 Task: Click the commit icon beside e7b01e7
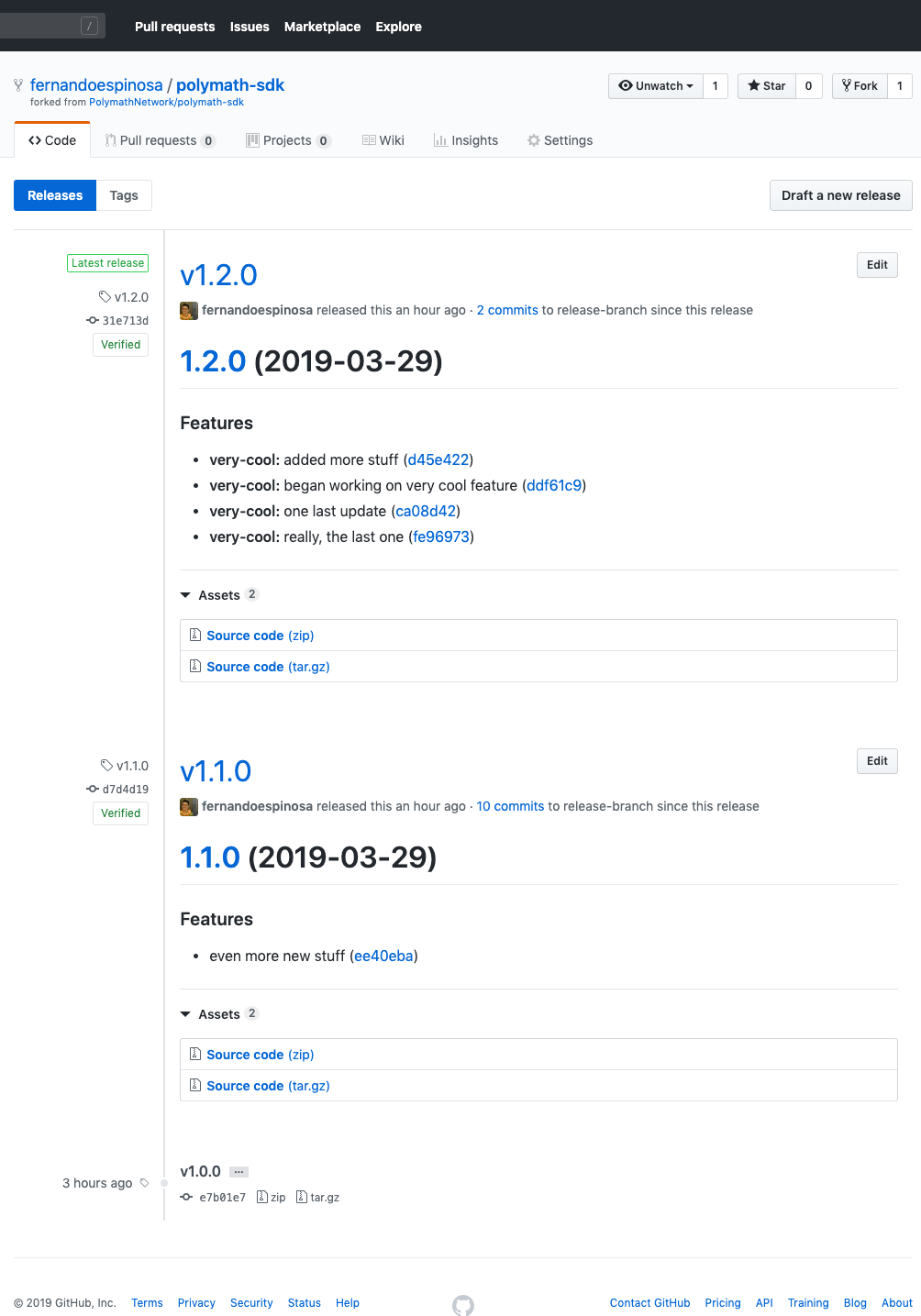point(187,1197)
